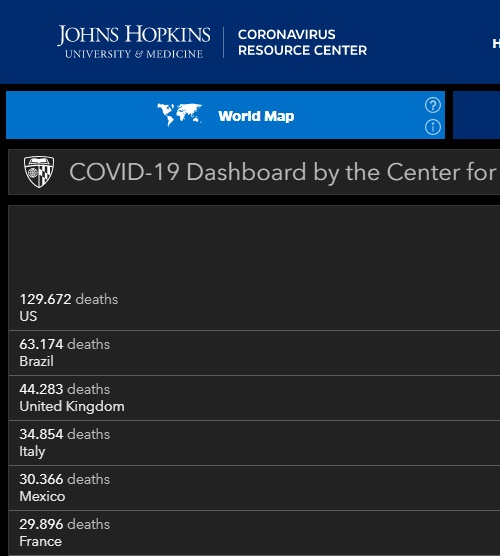This screenshot has width=500, height=556.
Task: Click the world map globe icon
Action: pyautogui.click(x=180, y=114)
